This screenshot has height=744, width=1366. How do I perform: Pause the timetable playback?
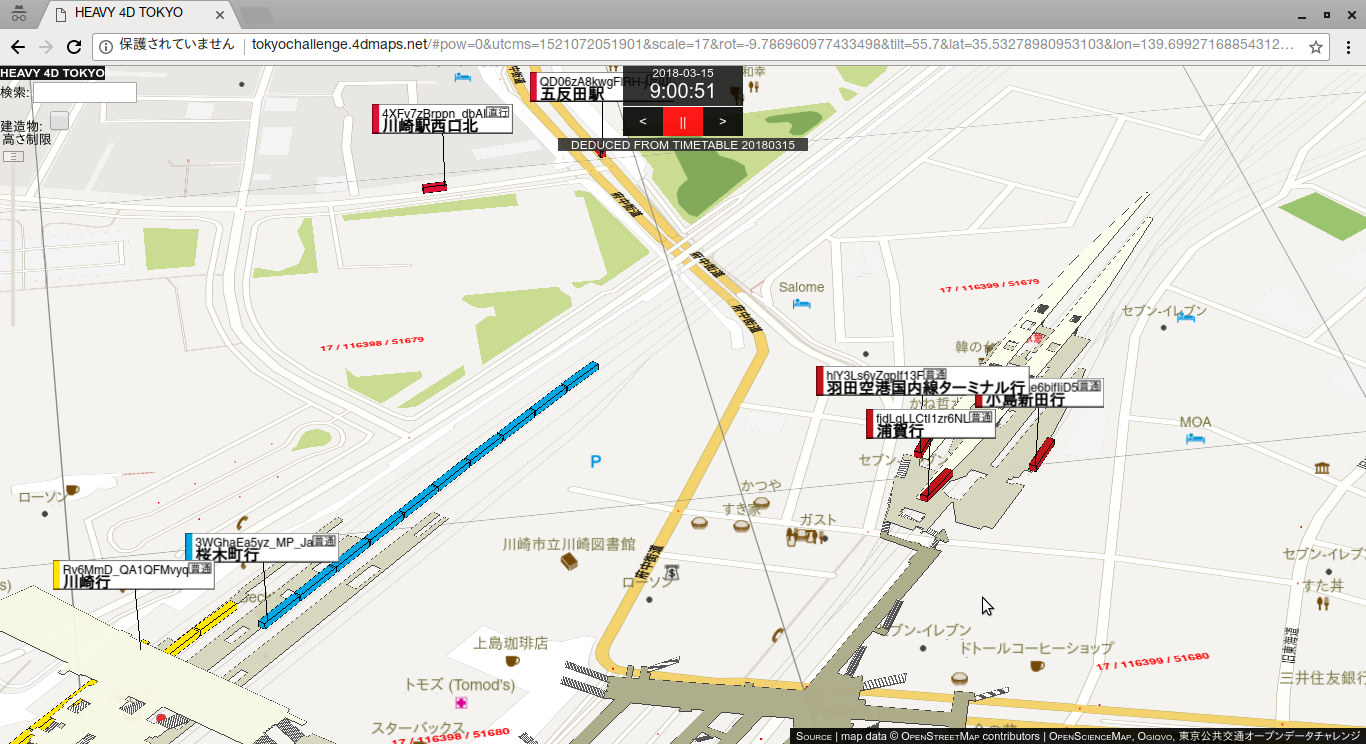(x=683, y=121)
